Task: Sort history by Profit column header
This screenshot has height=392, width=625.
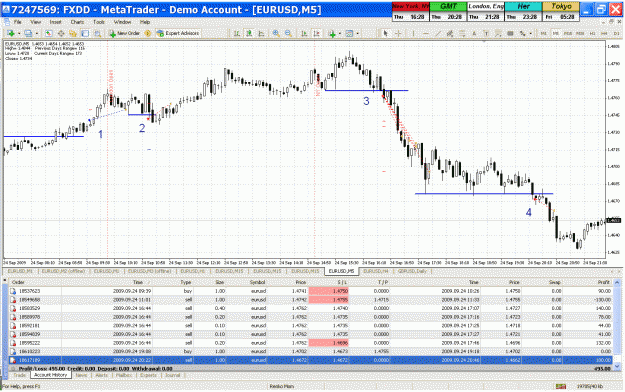Action: 604,282
